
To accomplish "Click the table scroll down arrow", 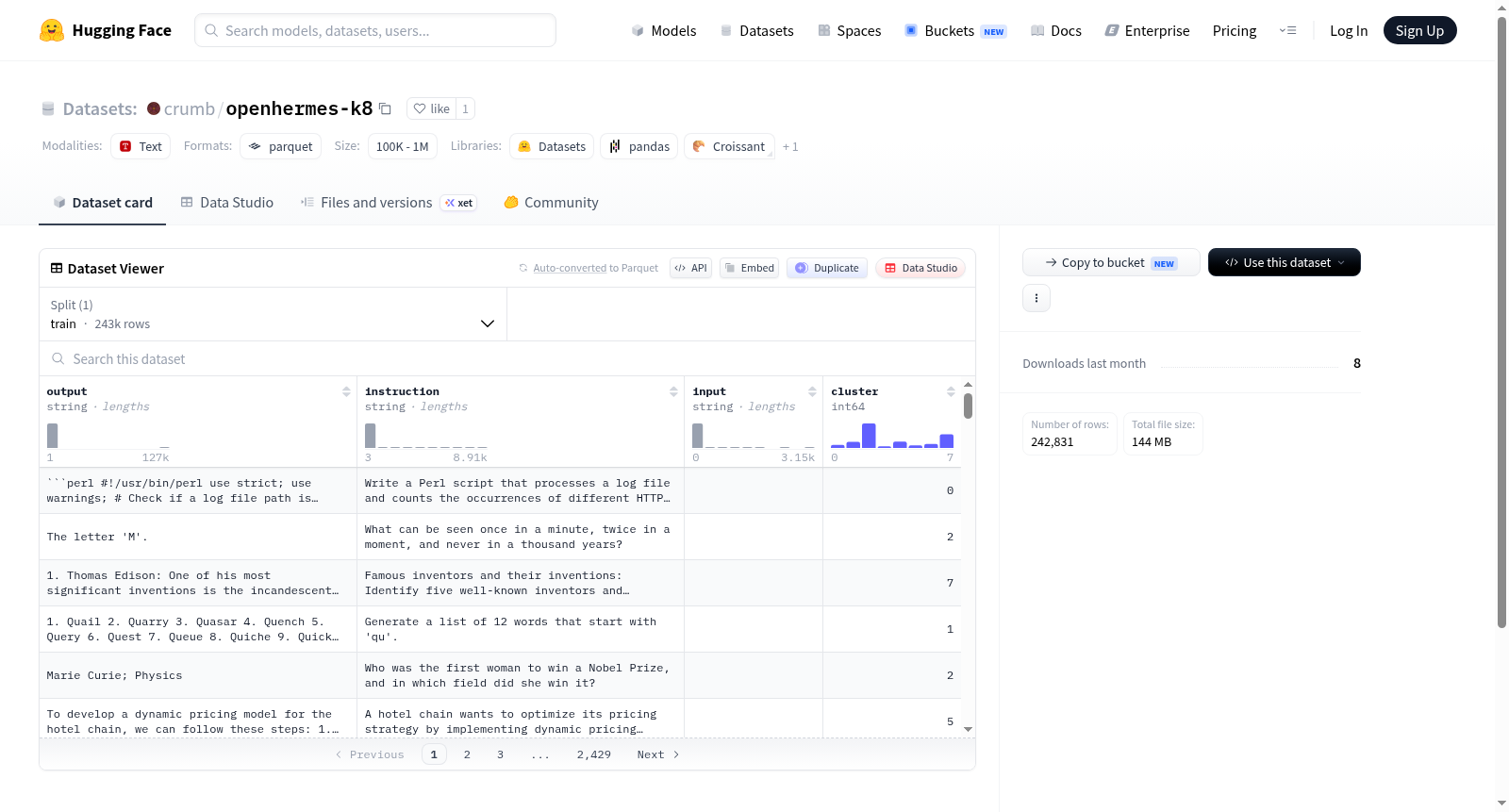I will pos(968,729).
